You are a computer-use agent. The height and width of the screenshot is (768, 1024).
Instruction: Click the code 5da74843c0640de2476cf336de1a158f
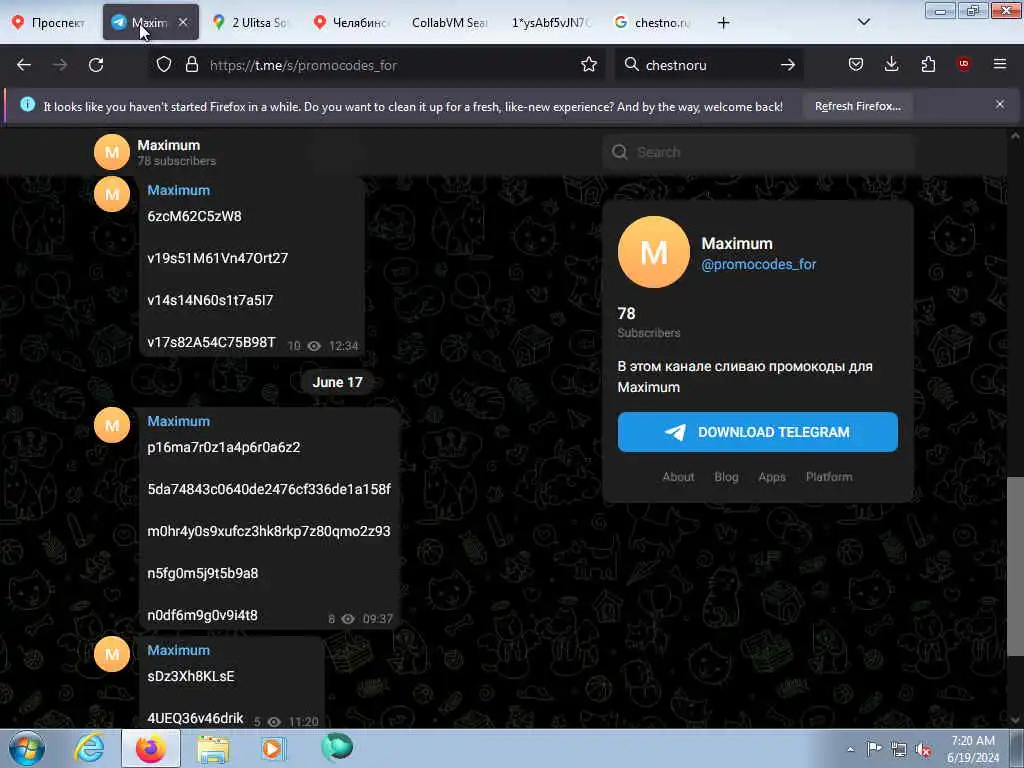click(x=269, y=489)
